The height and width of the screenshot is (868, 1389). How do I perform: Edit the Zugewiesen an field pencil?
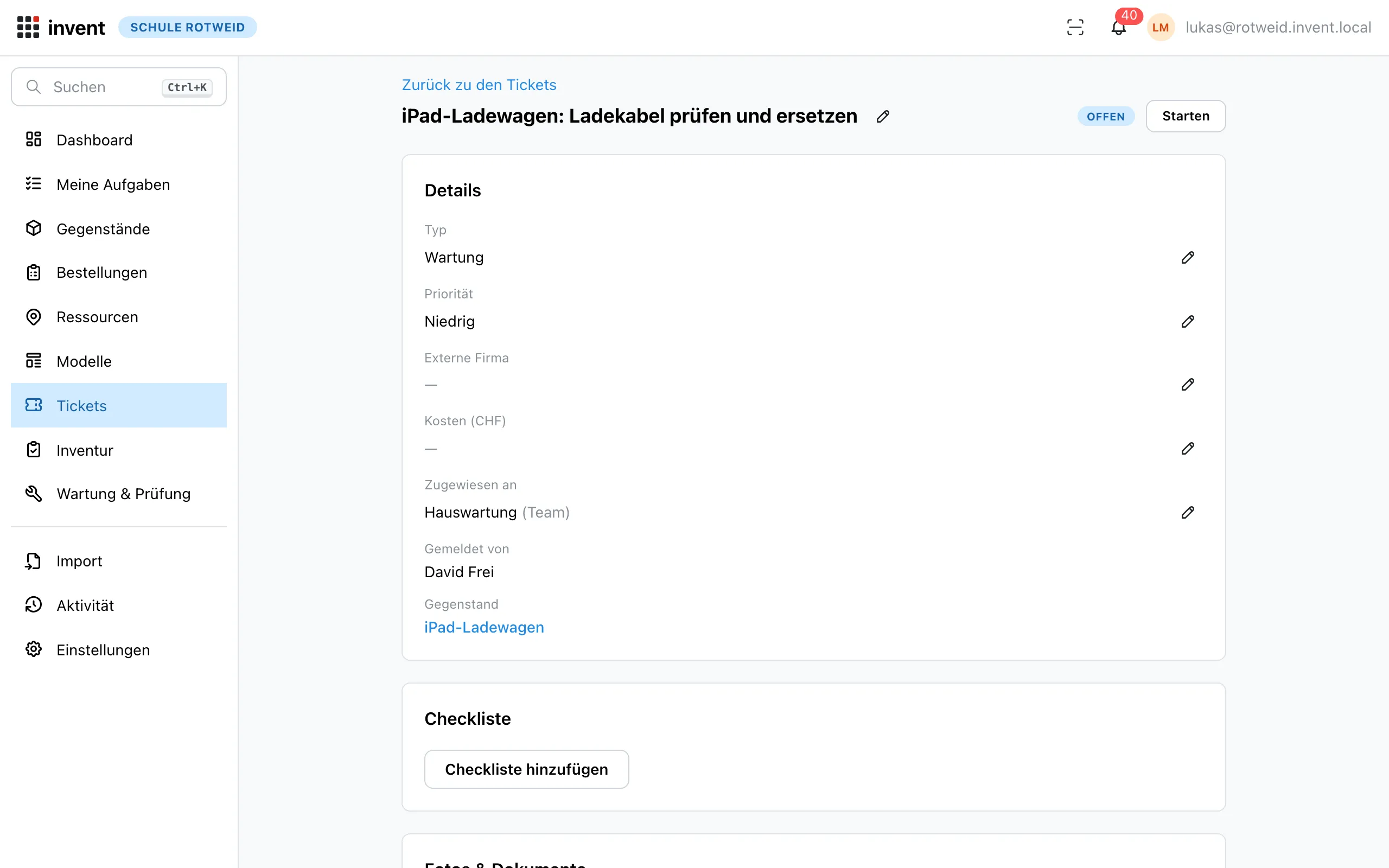tap(1188, 512)
